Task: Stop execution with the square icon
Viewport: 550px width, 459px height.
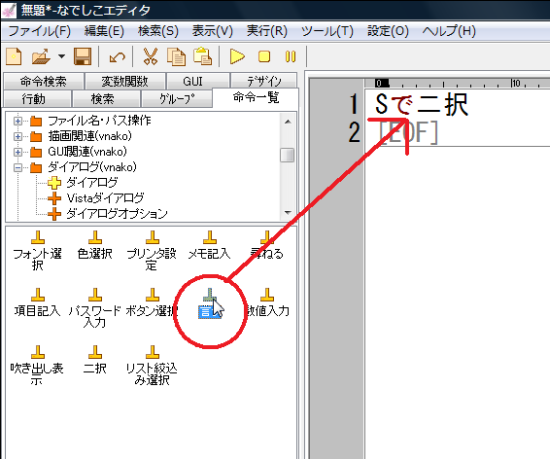Action: 264,56
